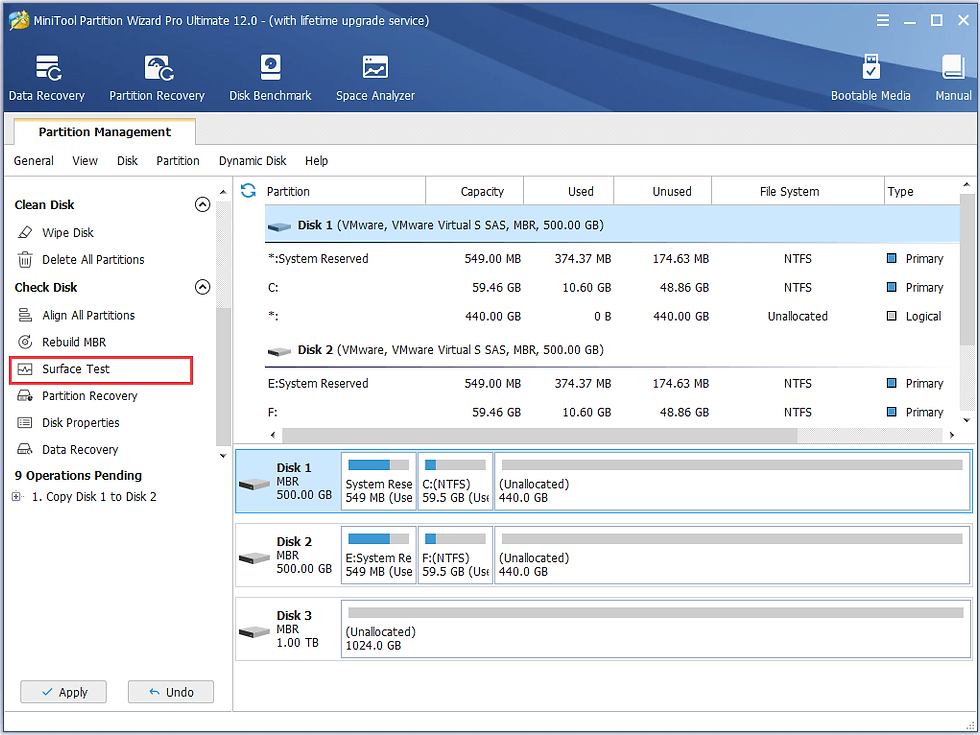The image size is (980, 735).
Task: Click partition list scroll right arrow
Action: tap(952, 434)
